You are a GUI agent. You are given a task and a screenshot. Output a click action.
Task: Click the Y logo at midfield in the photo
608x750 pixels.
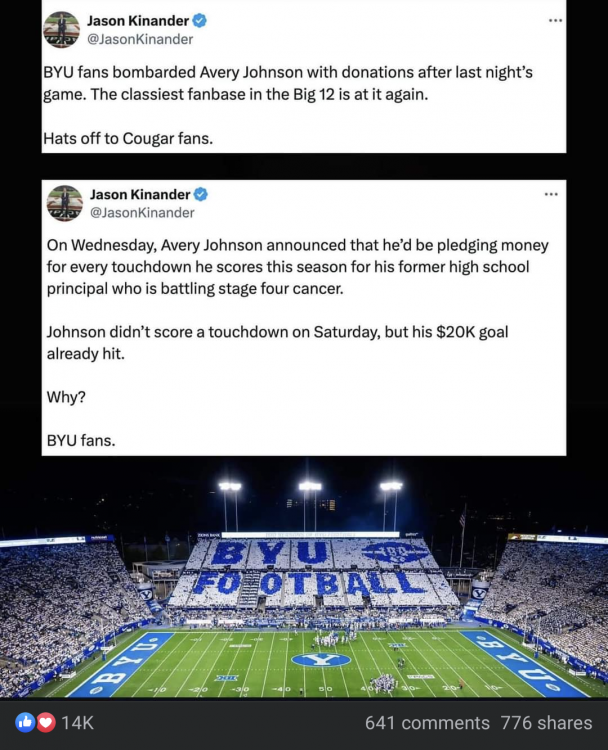(321, 659)
